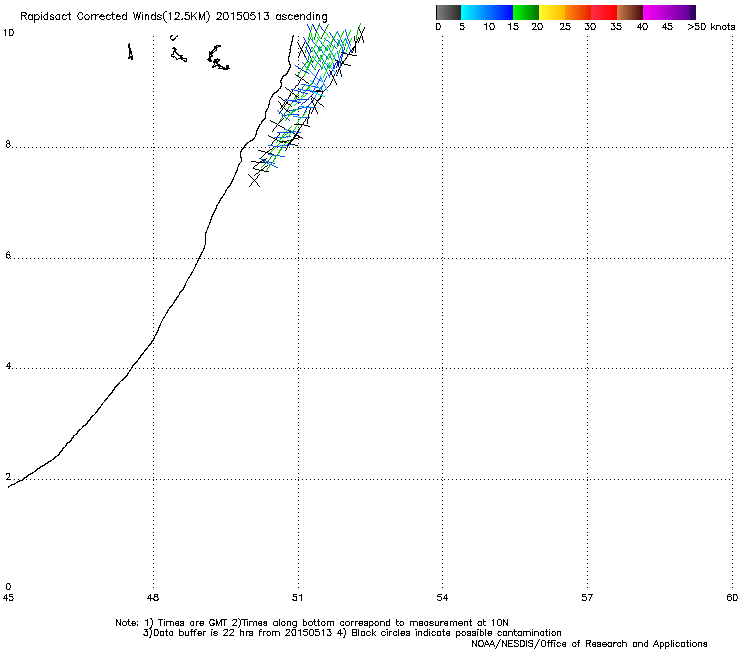Click the longitude label '51' on x-axis
This screenshot has width=740, height=650.
coord(297,598)
